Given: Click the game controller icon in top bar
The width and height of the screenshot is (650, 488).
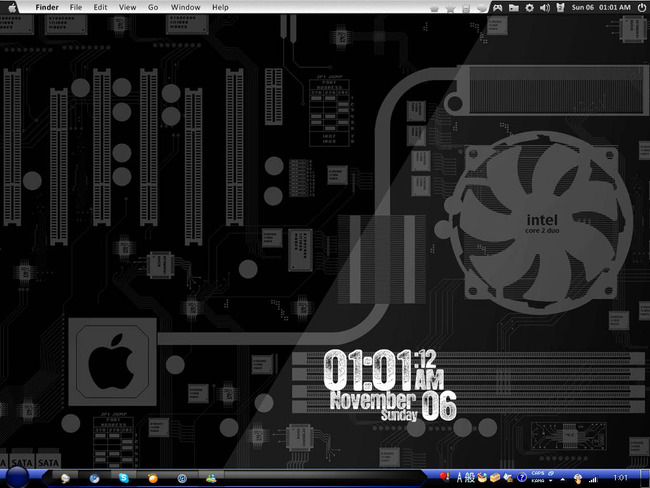Looking at the screenshot, I should 497,7.
